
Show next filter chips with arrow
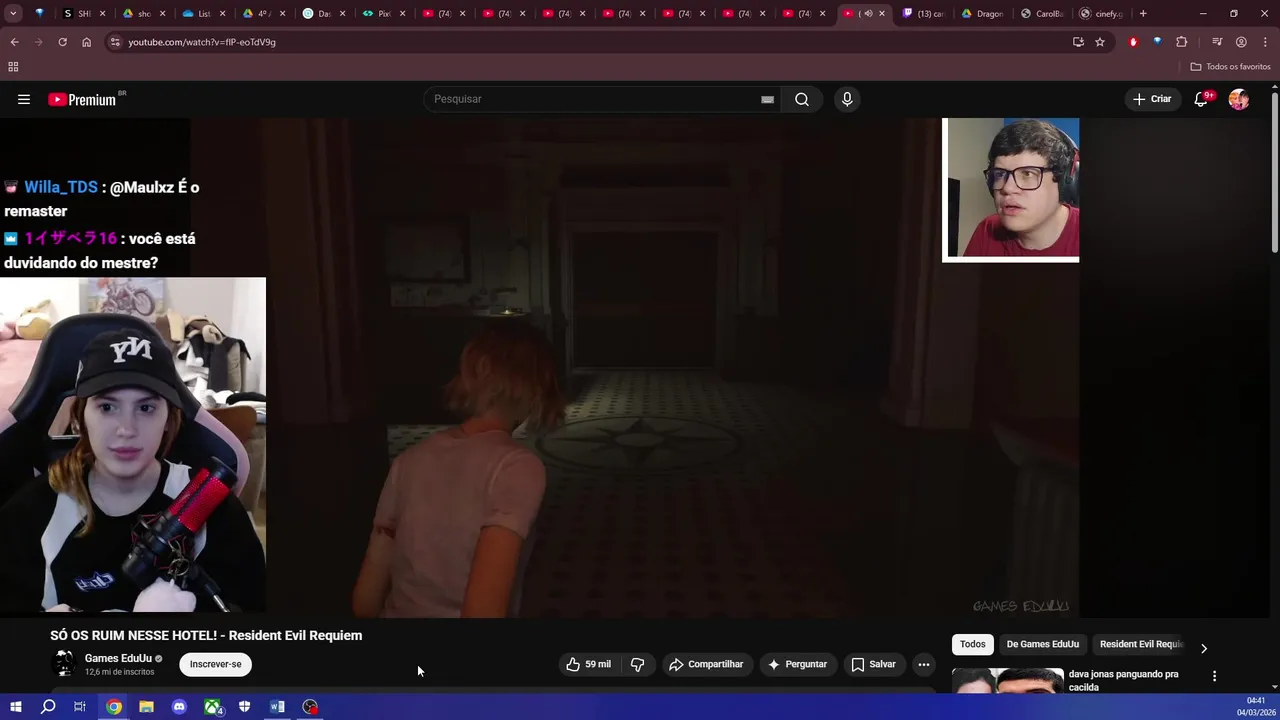(x=1203, y=648)
